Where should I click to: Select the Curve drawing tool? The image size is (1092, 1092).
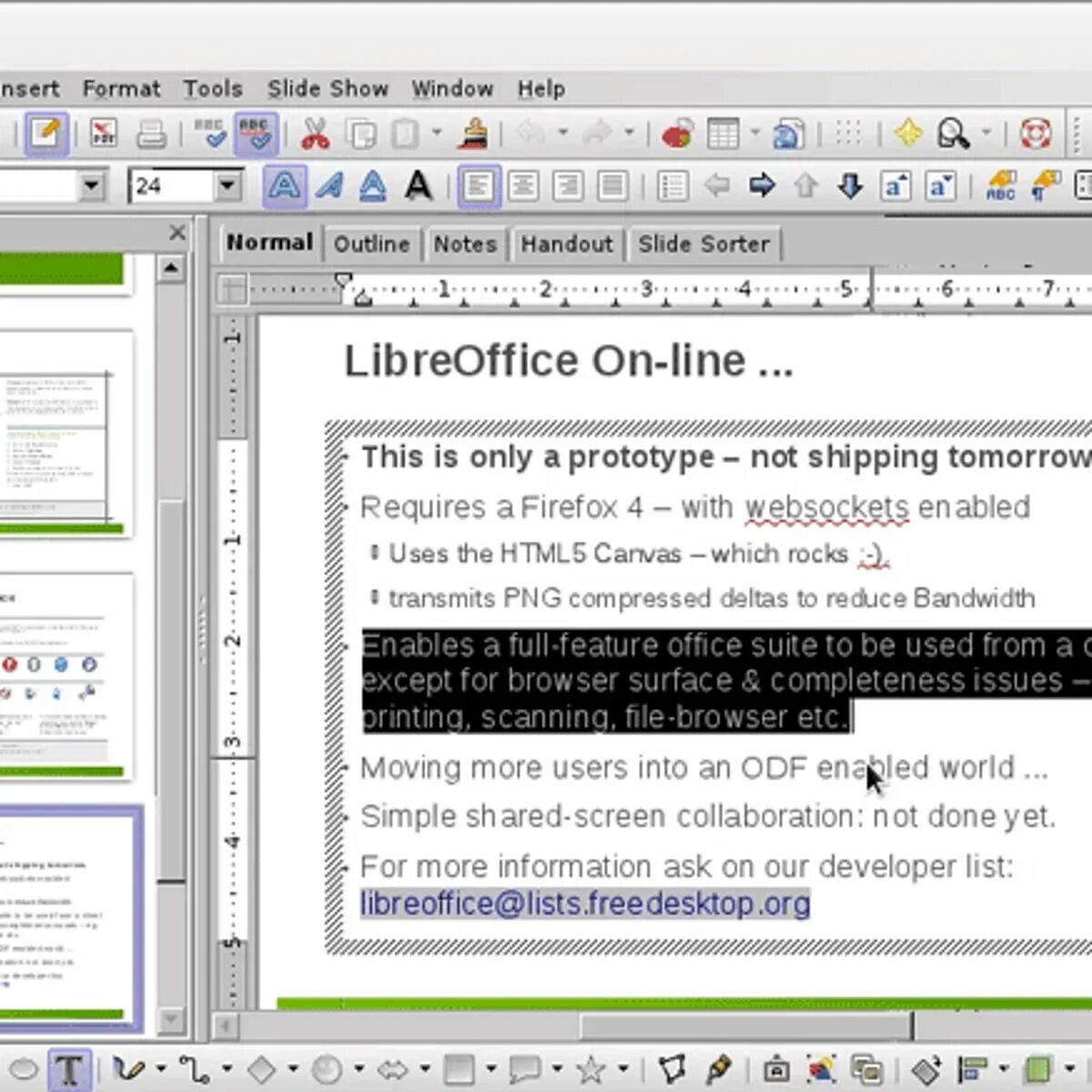point(129,1069)
